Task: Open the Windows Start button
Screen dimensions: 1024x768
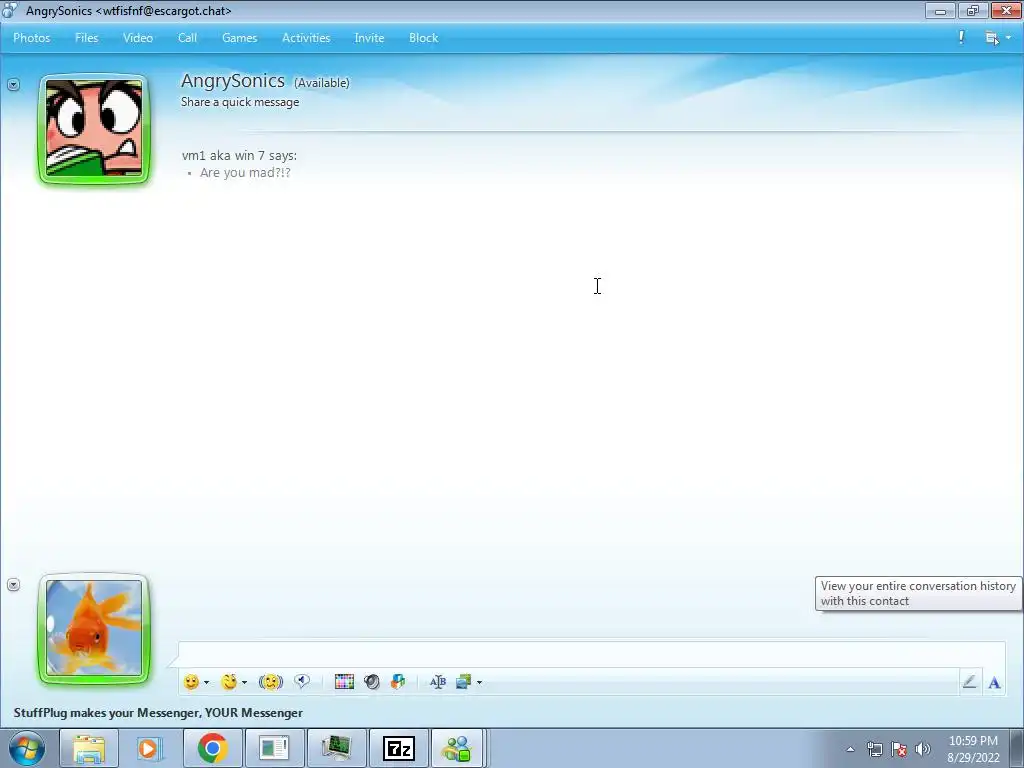Action: click(27, 748)
